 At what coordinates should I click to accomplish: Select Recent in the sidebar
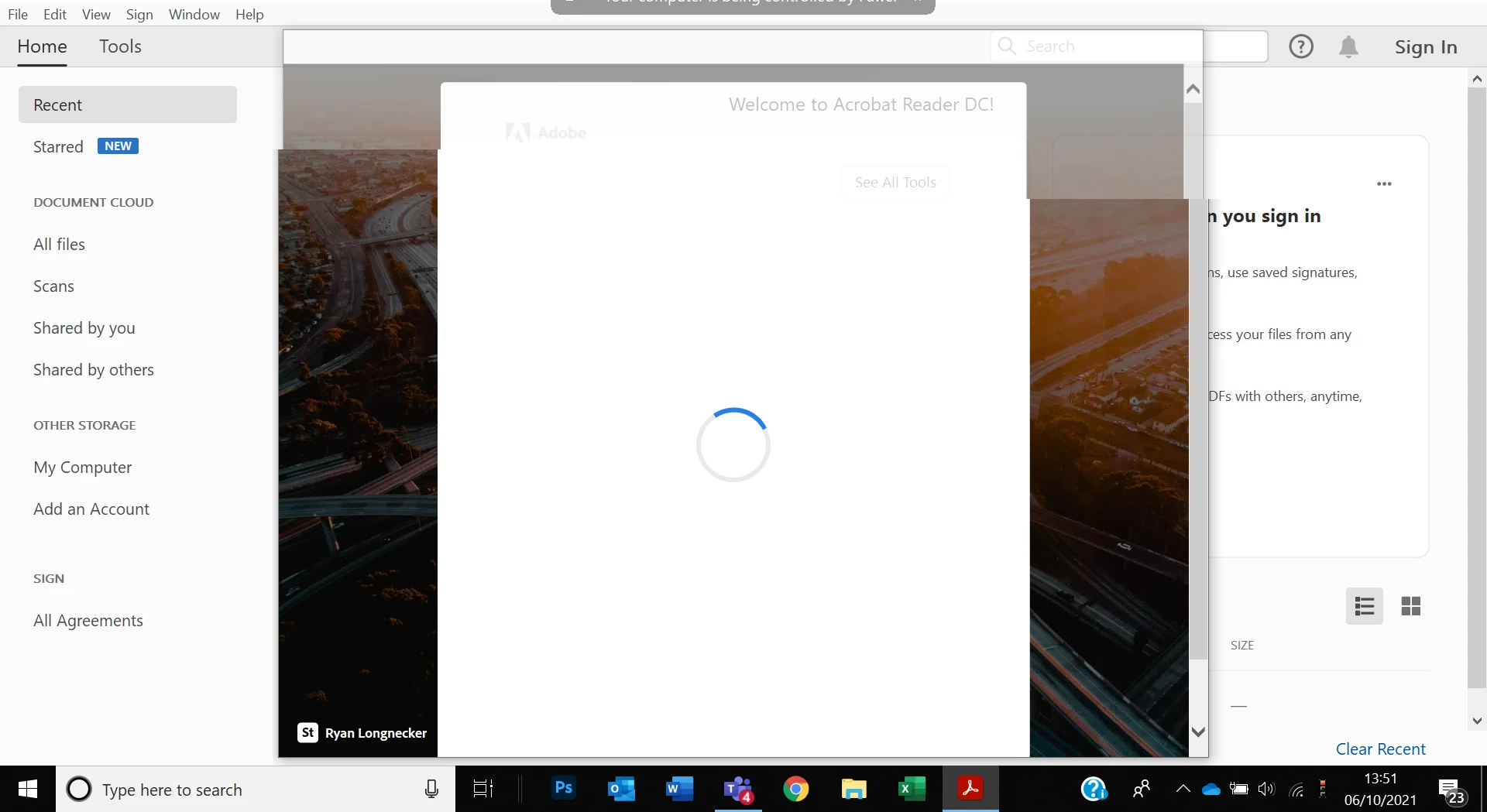click(x=128, y=104)
